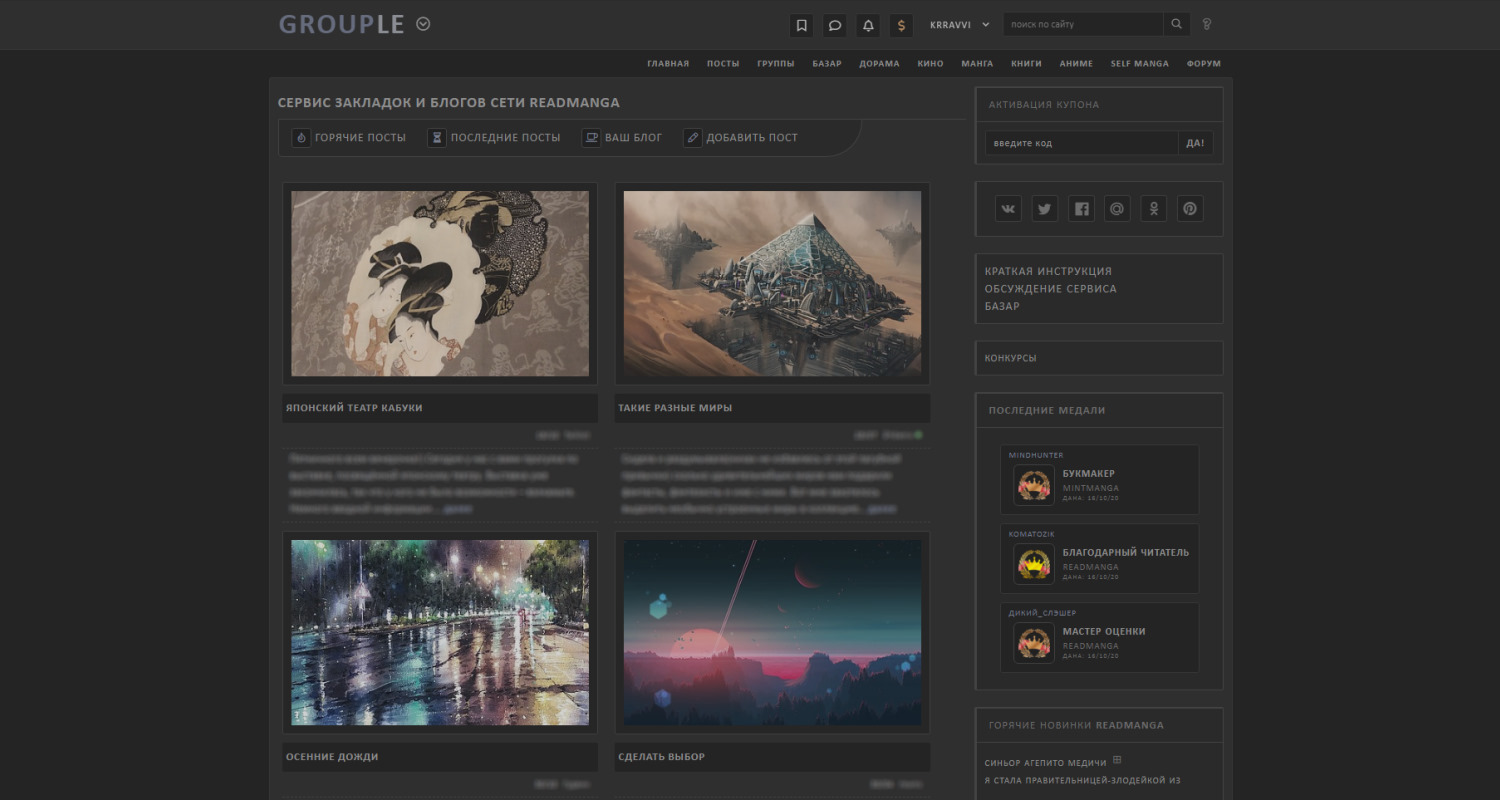Click the Facebook icon in the sidebar
Viewport: 1500px width, 800px height.
pyautogui.click(x=1081, y=208)
